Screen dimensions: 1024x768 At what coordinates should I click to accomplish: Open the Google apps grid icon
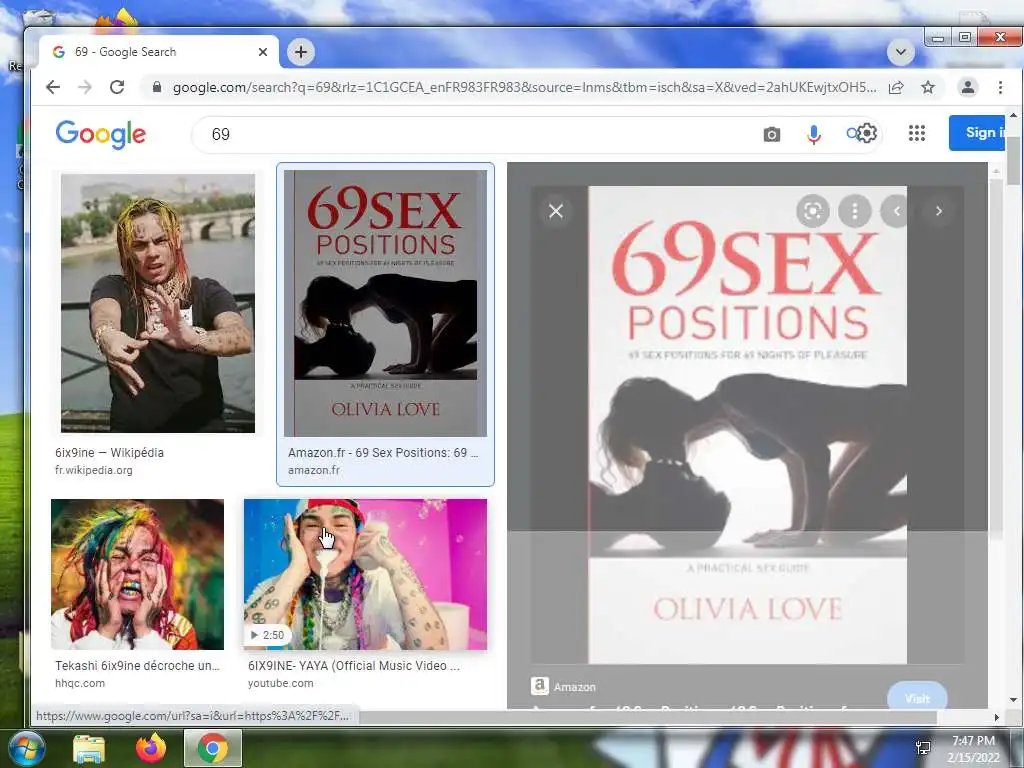(x=917, y=133)
